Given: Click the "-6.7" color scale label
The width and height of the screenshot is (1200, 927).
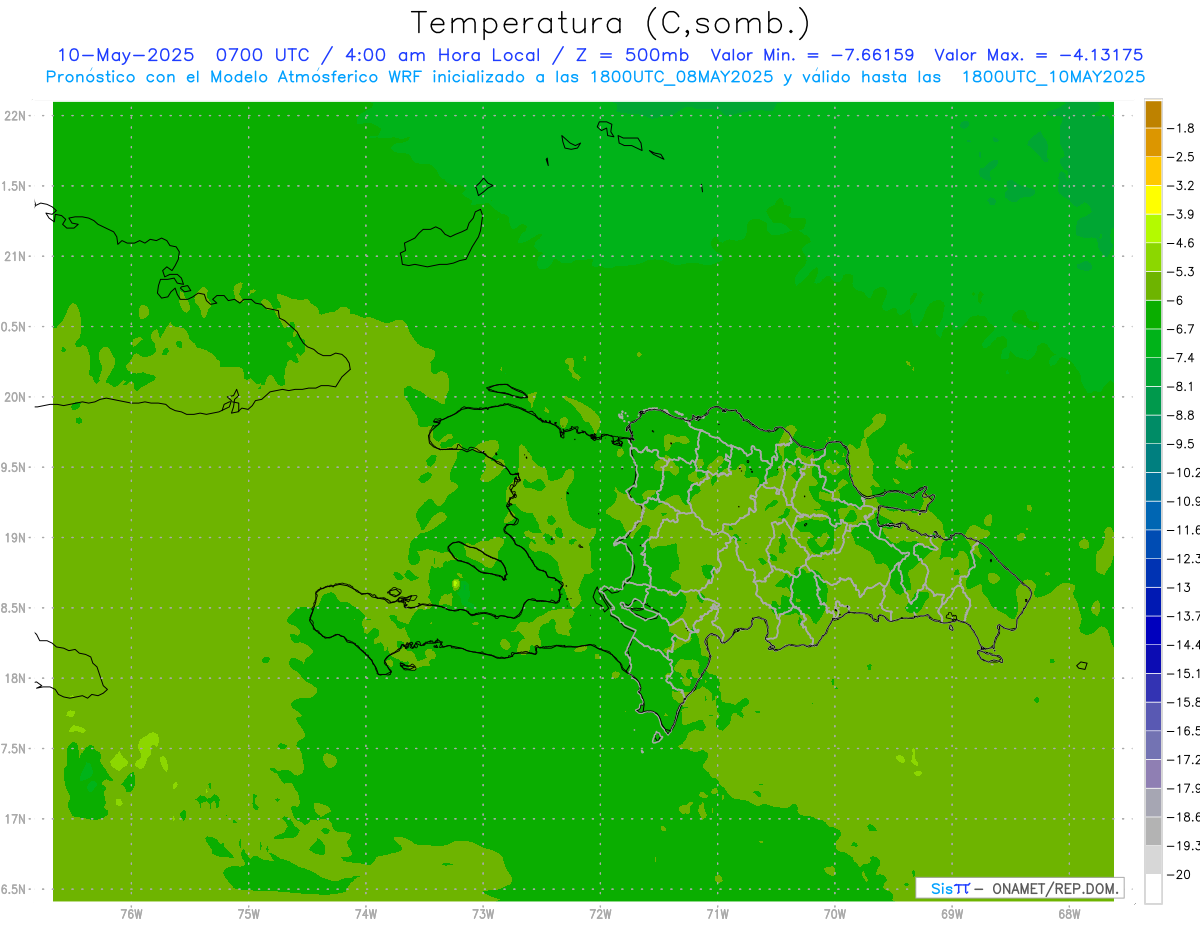Looking at the screenshot, I should (x=1181, y=329).
